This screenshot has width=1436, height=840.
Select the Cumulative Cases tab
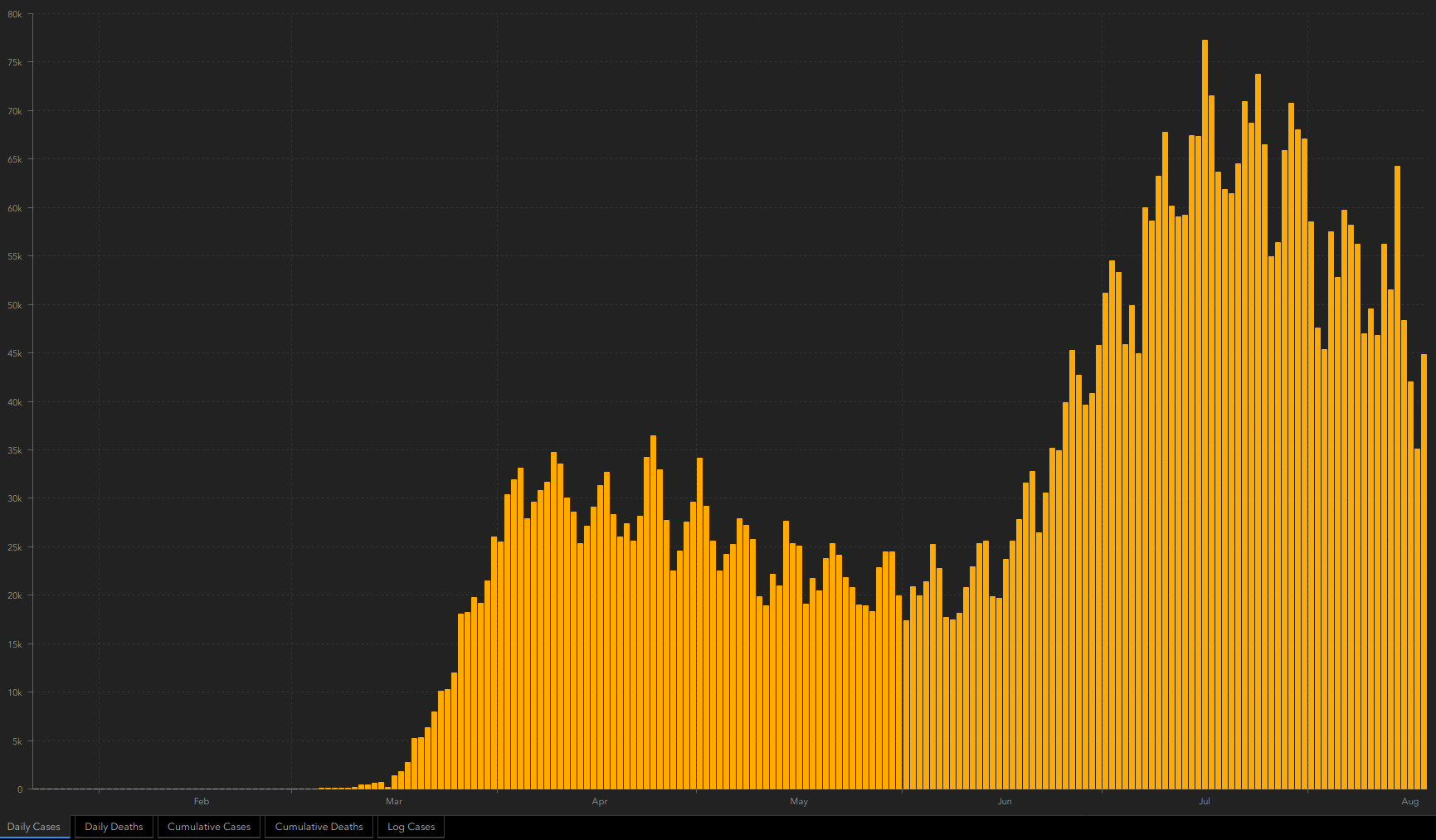click(209, 827)
